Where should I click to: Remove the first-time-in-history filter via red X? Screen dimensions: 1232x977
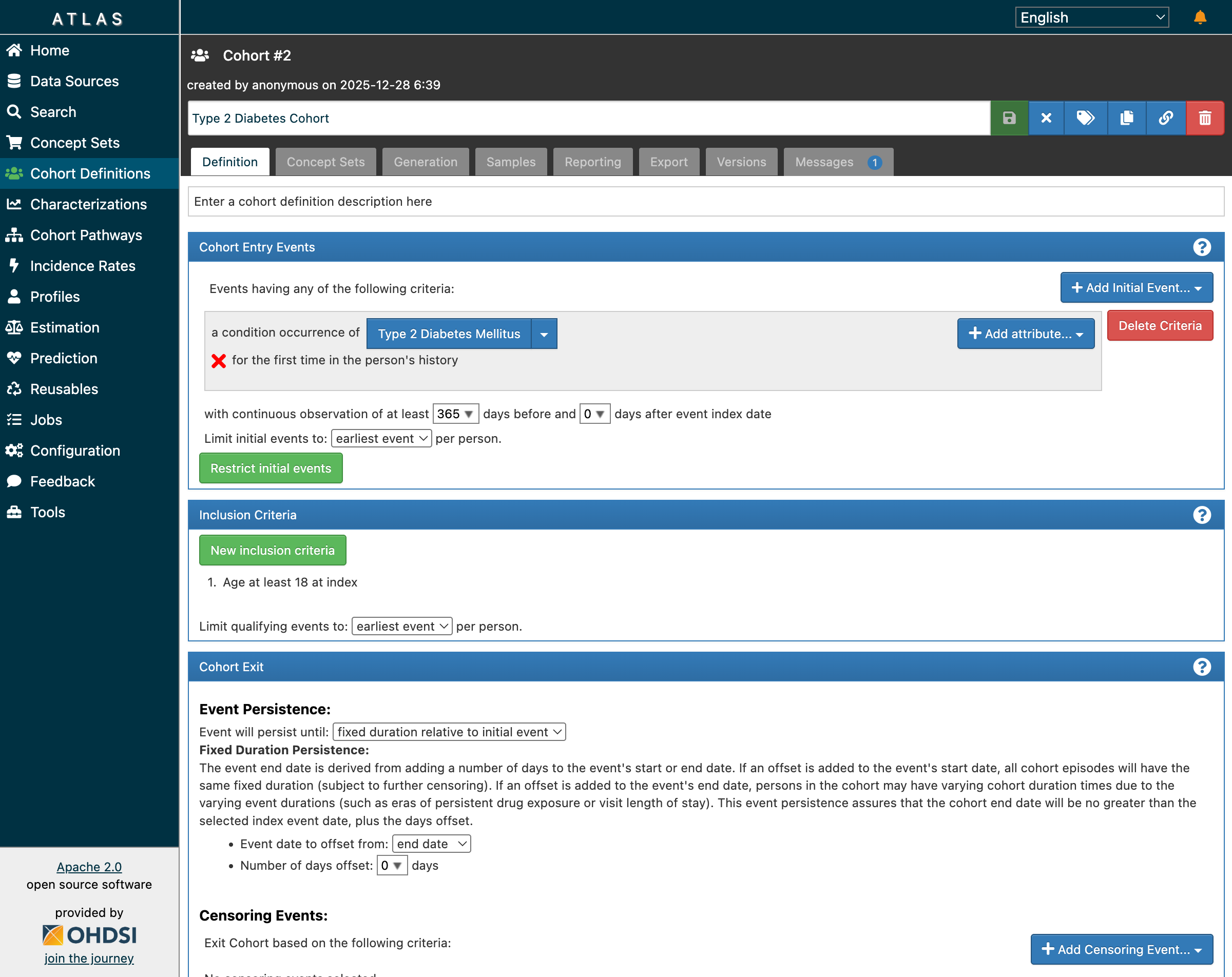pos(219,360)
